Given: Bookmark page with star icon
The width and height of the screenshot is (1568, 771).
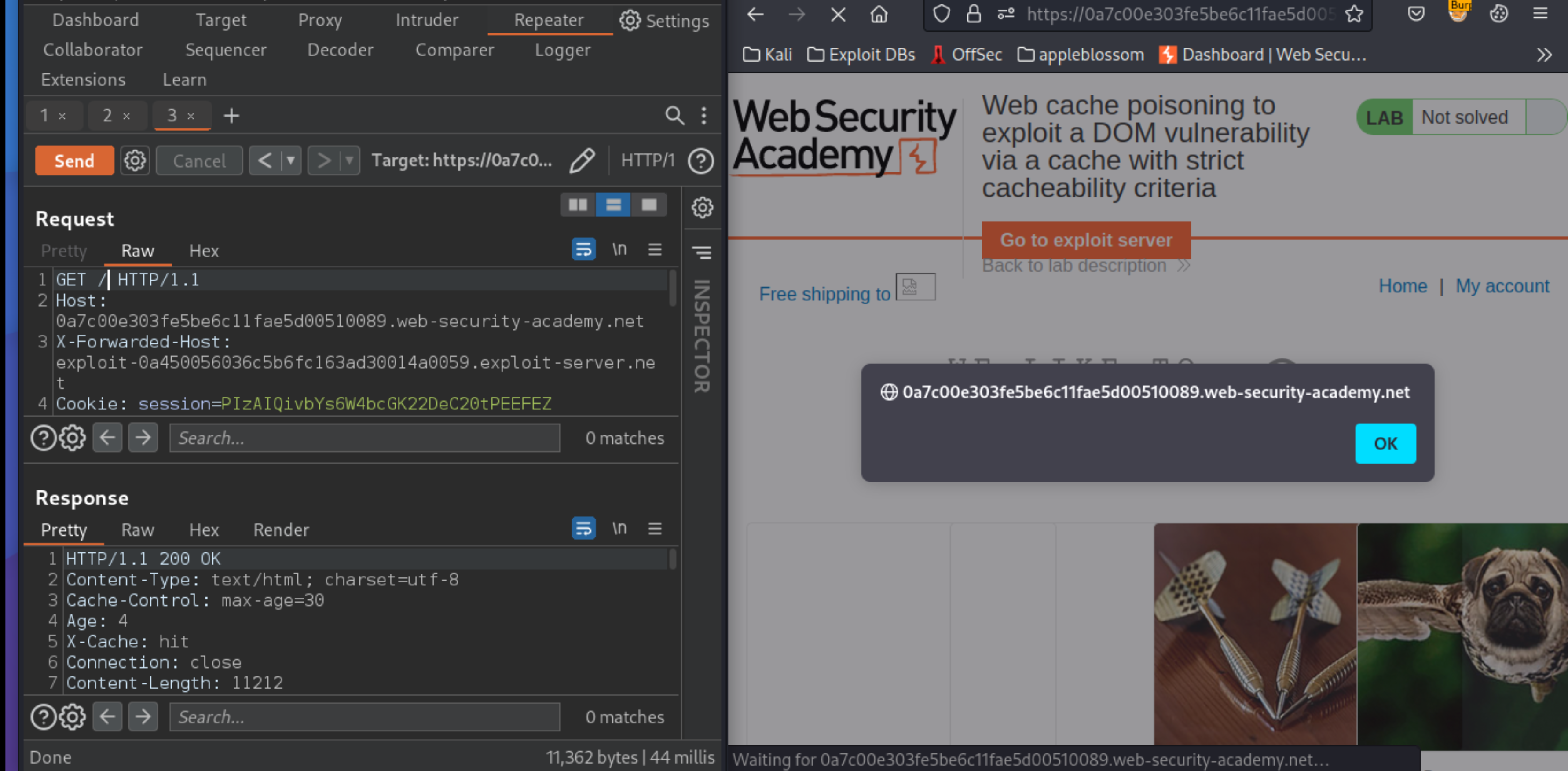Looking at the screenshot, I should (x=1354, y=15).
